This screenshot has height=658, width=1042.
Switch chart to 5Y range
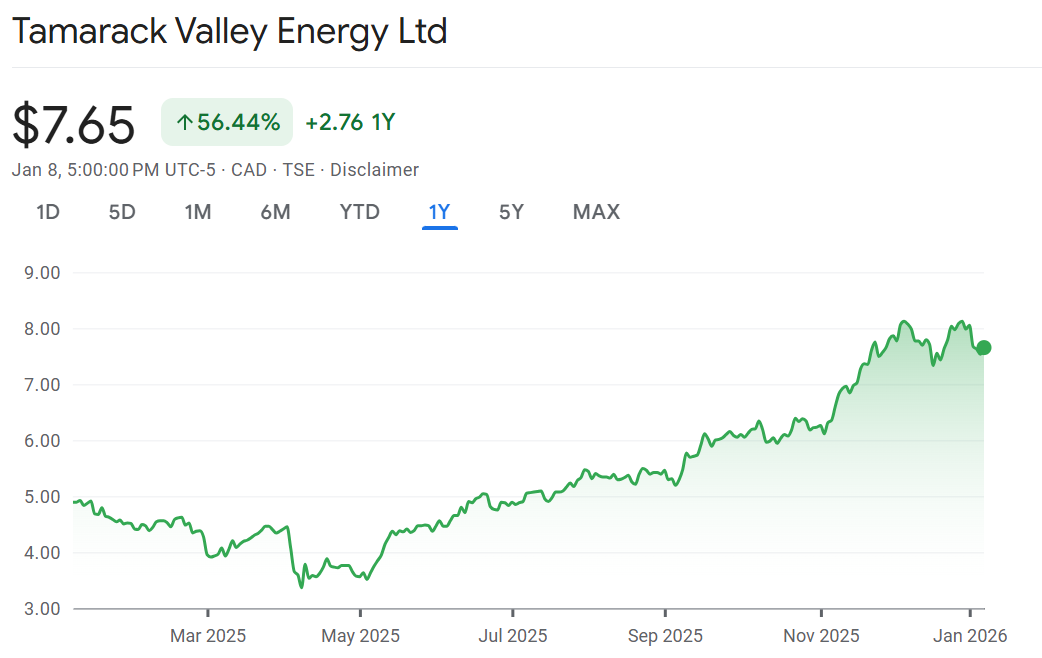tap(511, 212)
